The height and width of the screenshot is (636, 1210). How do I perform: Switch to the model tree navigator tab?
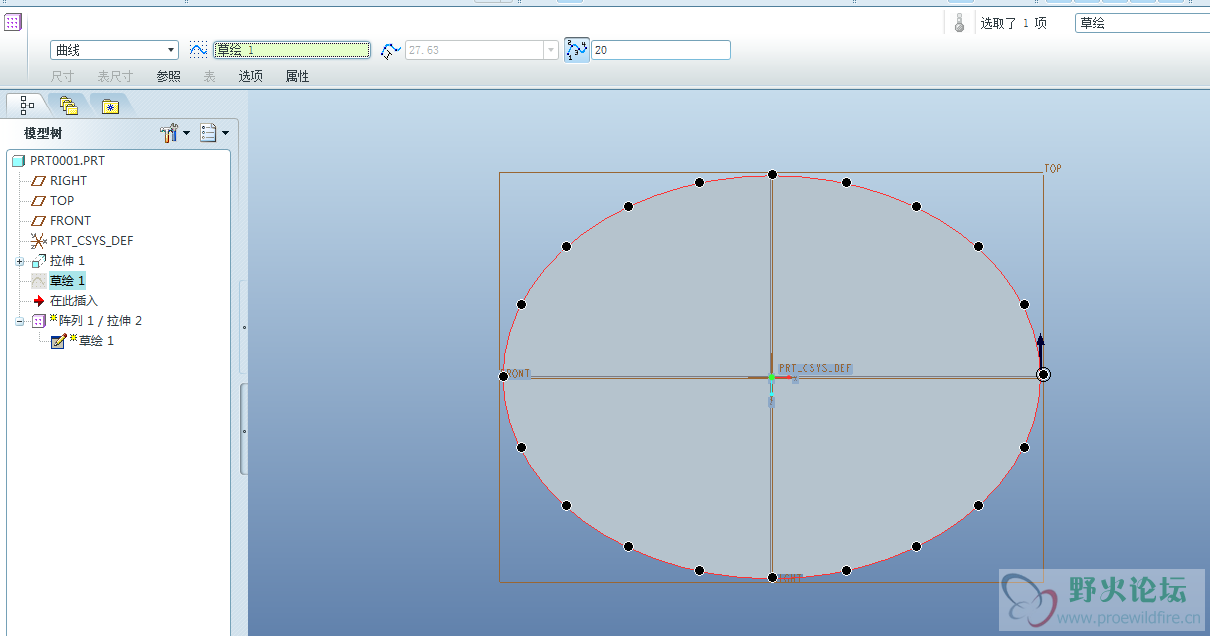[x=27, y=104]
